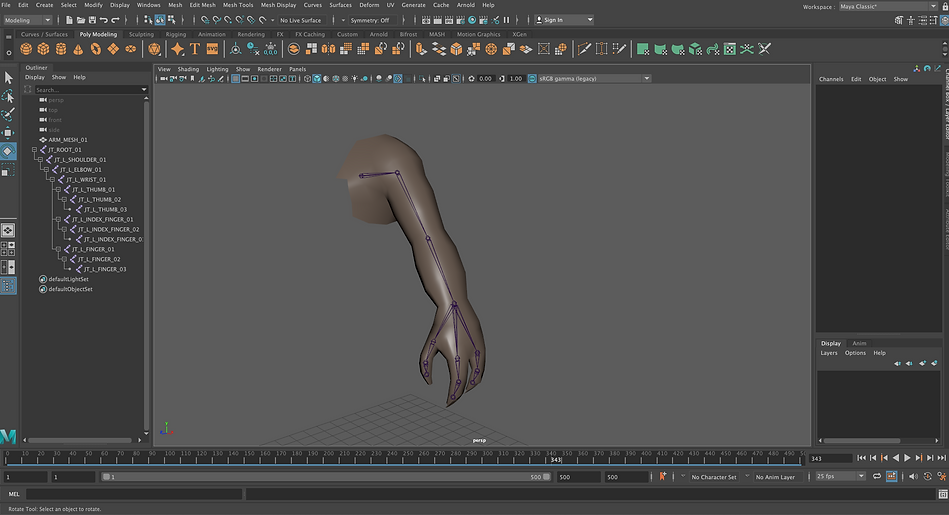Click the Polygon Sphere shelf icon
Screen dimensions: 949x515
(x=26, y=49)
